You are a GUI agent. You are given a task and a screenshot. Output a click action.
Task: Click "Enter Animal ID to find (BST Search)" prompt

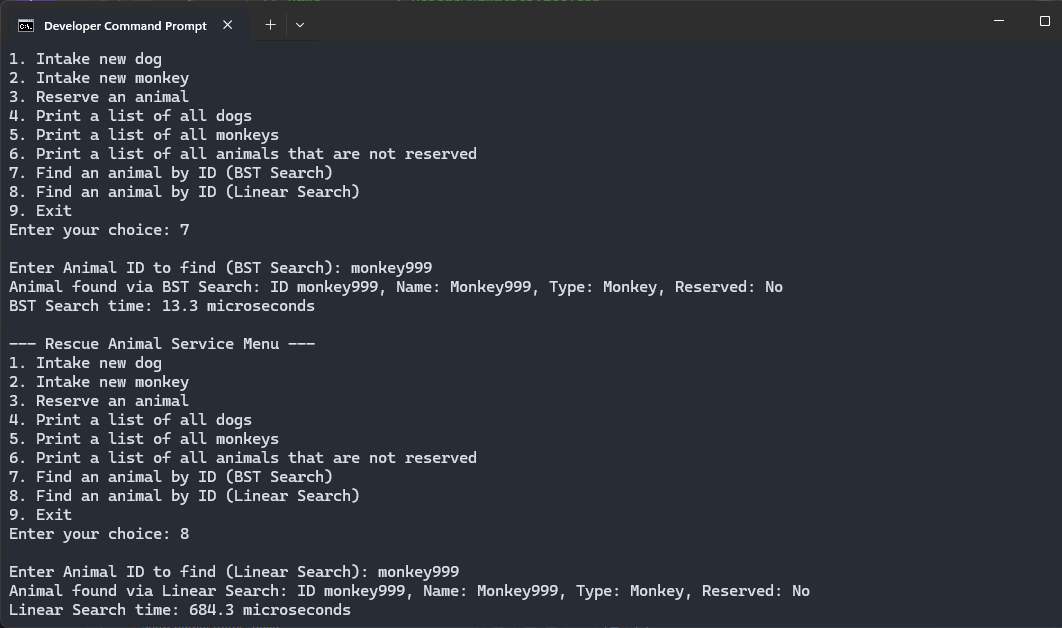point(220,268)
